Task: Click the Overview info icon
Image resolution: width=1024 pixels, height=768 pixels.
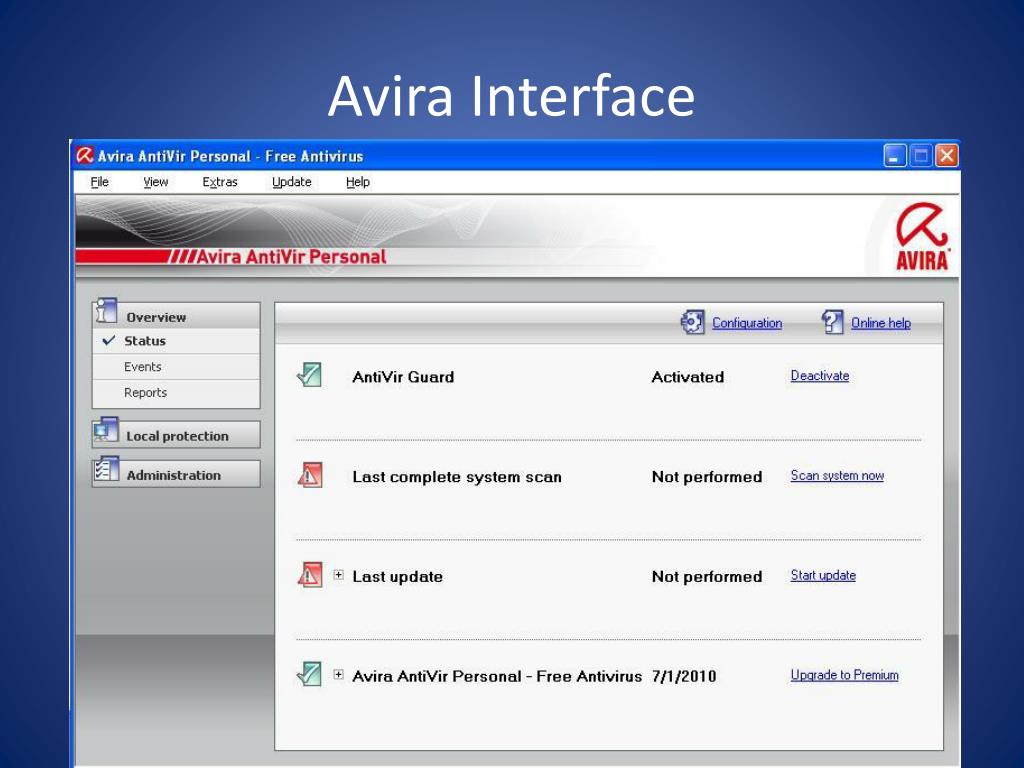Action: tap(106, 311)
